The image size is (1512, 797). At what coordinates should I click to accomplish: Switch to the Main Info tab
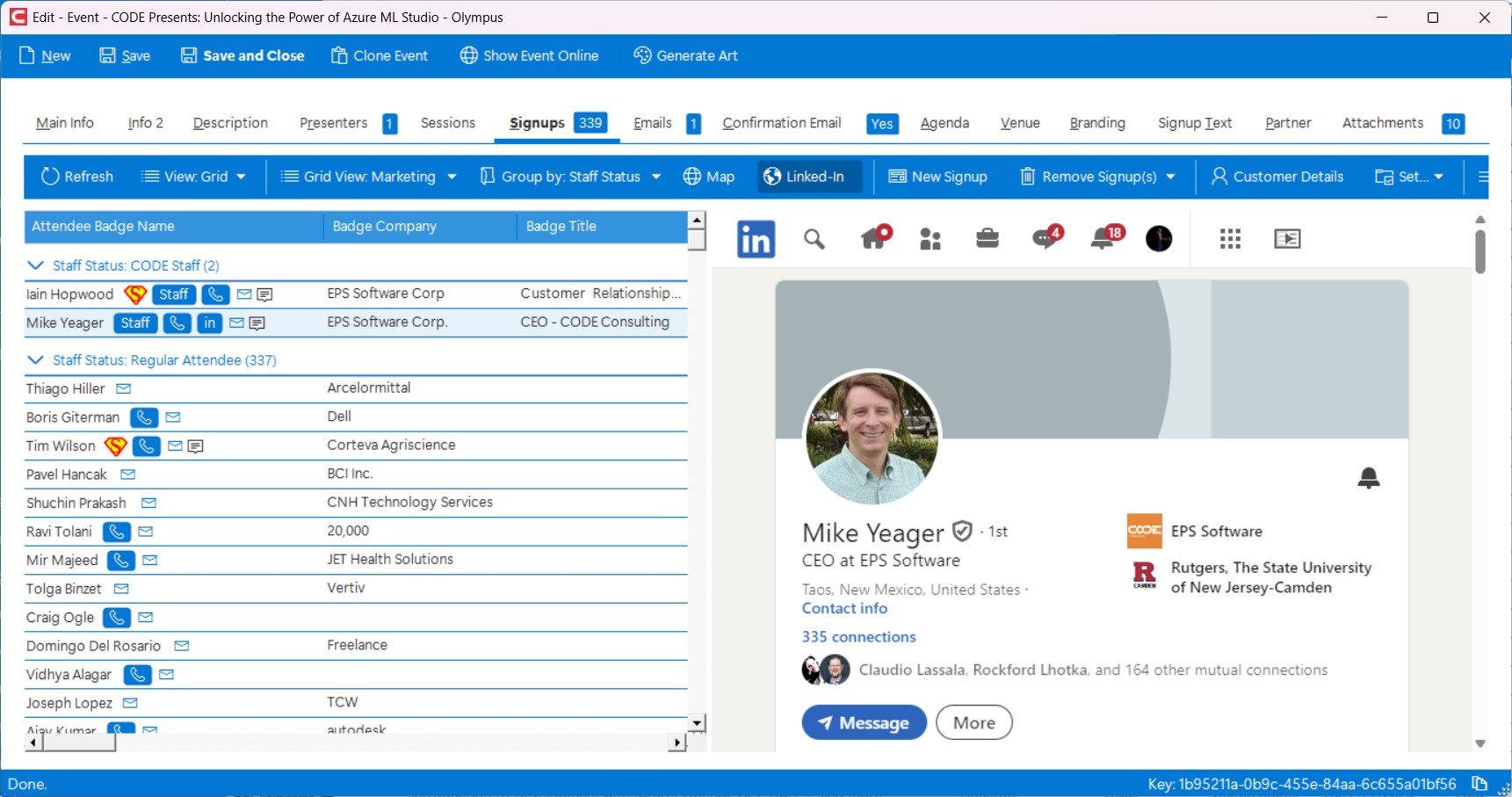pos(65,123)
